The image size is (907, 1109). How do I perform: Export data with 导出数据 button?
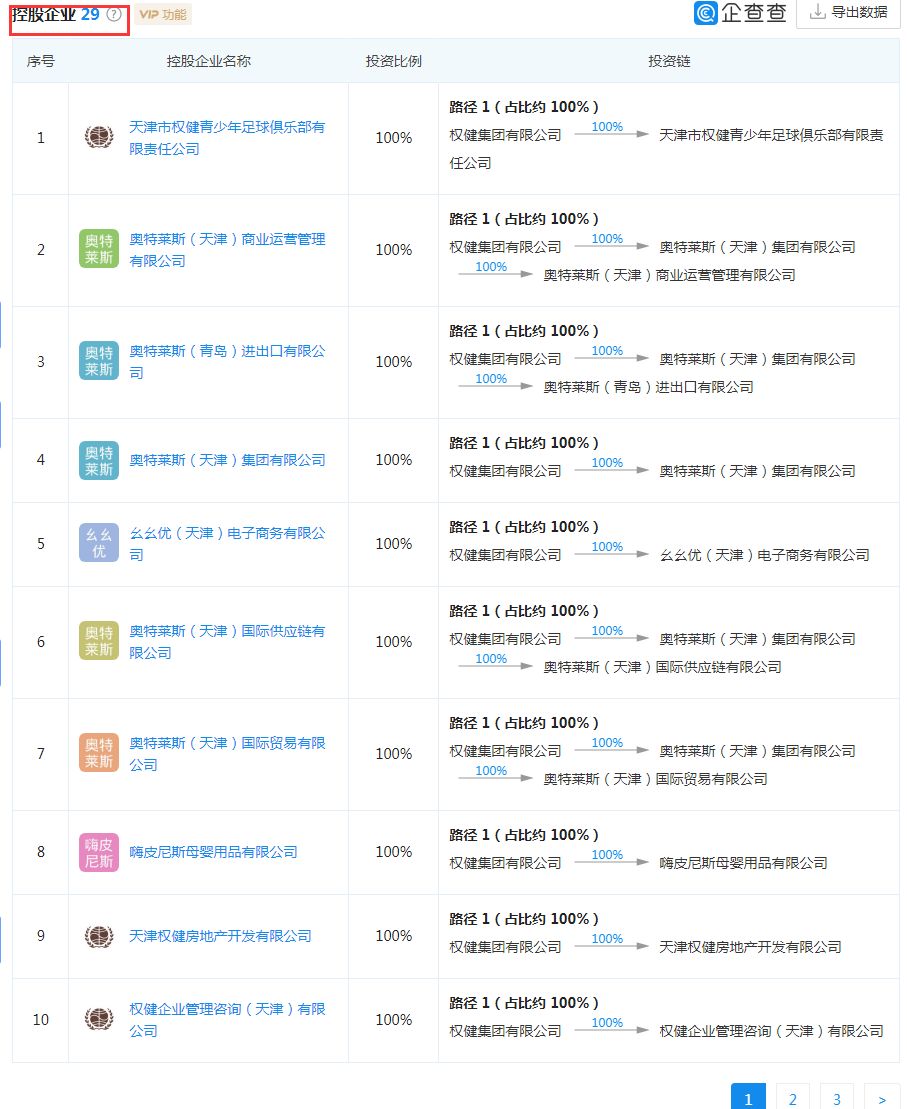tap(848, 12)
